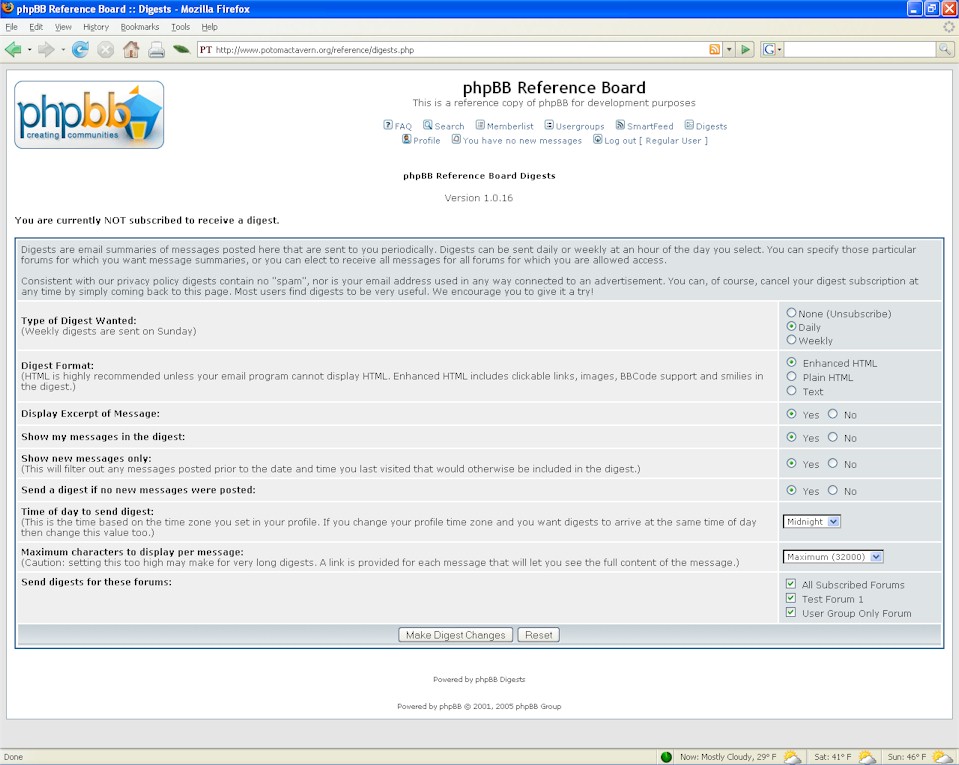Open the History menu
Screen dimensions: 959x765
point(96,27)
